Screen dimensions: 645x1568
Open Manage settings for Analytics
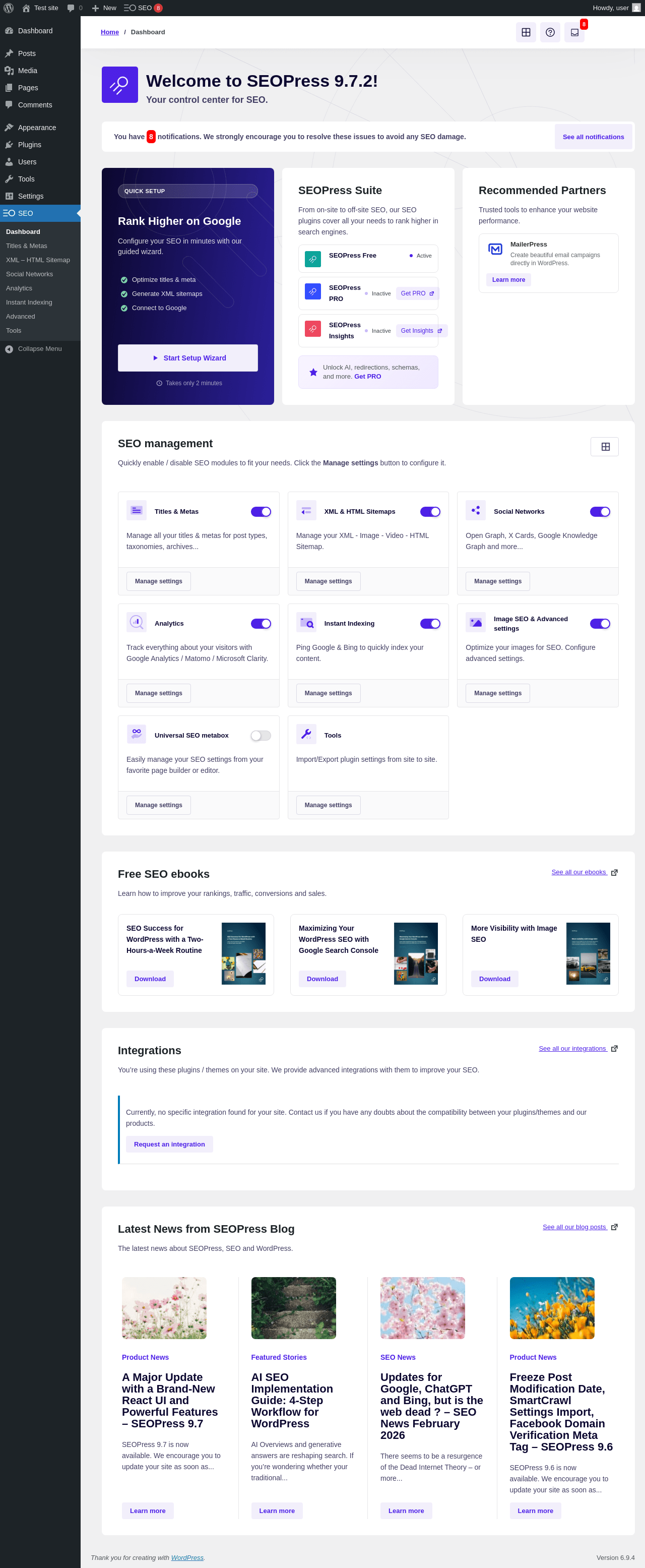pos(159,693)
